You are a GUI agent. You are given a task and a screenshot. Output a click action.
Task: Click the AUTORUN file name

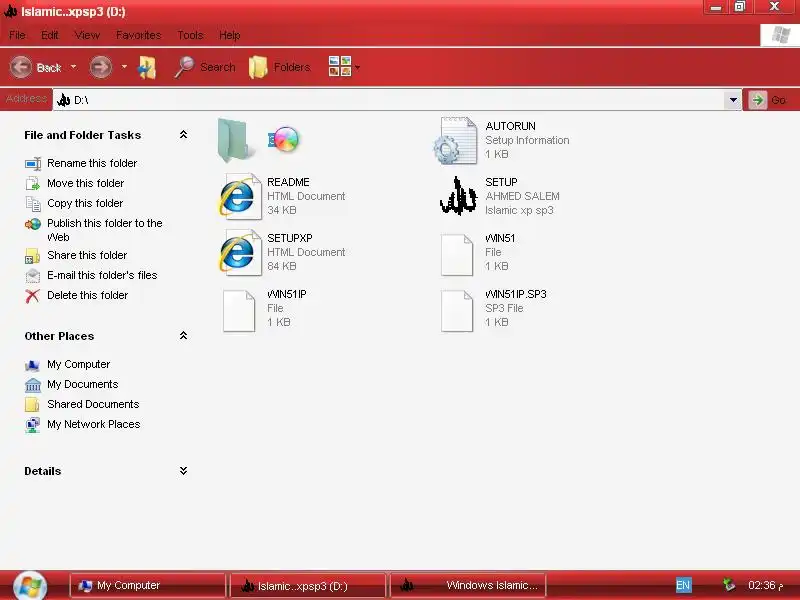[510, 126]
